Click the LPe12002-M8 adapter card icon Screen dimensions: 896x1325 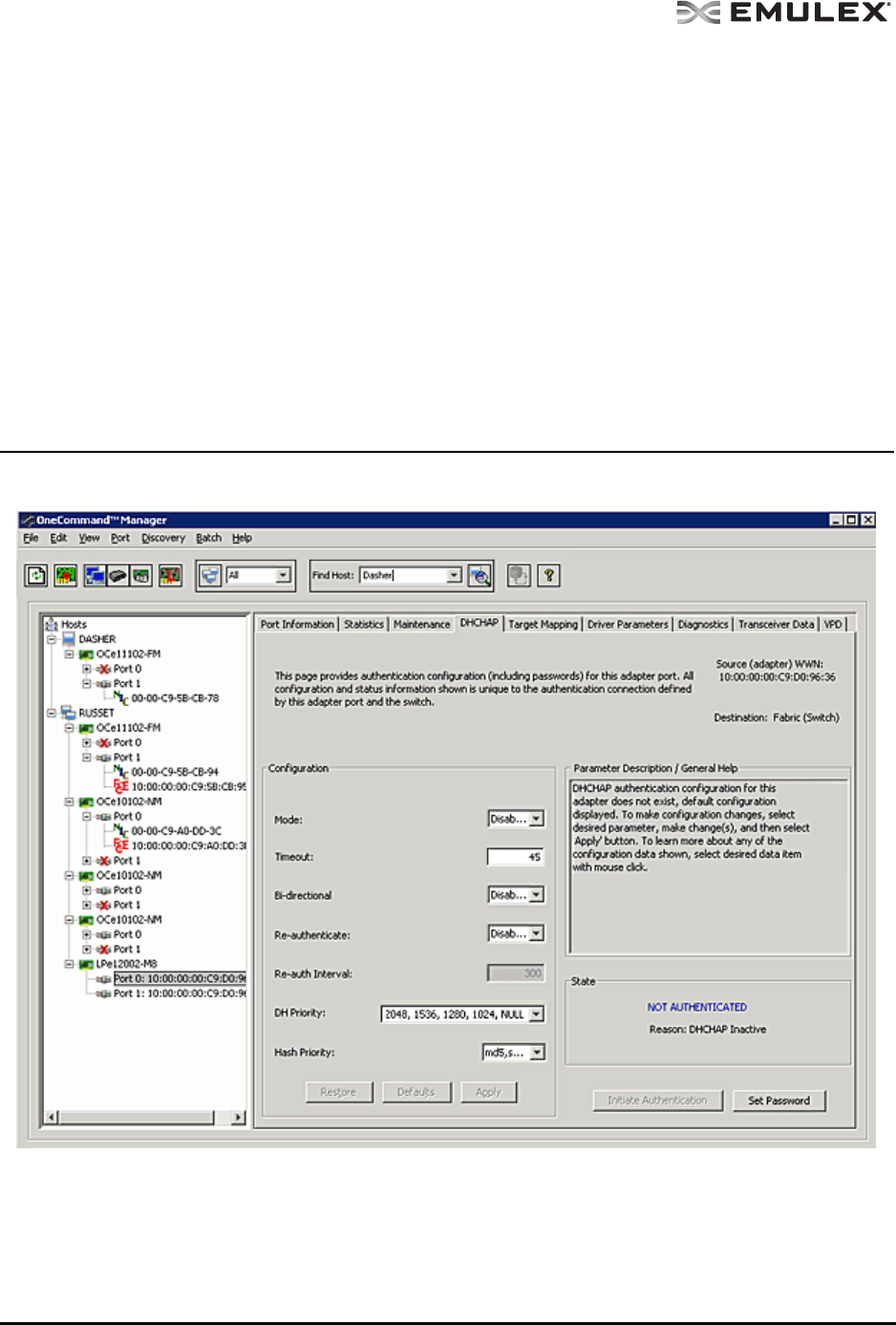click(86, 964)
